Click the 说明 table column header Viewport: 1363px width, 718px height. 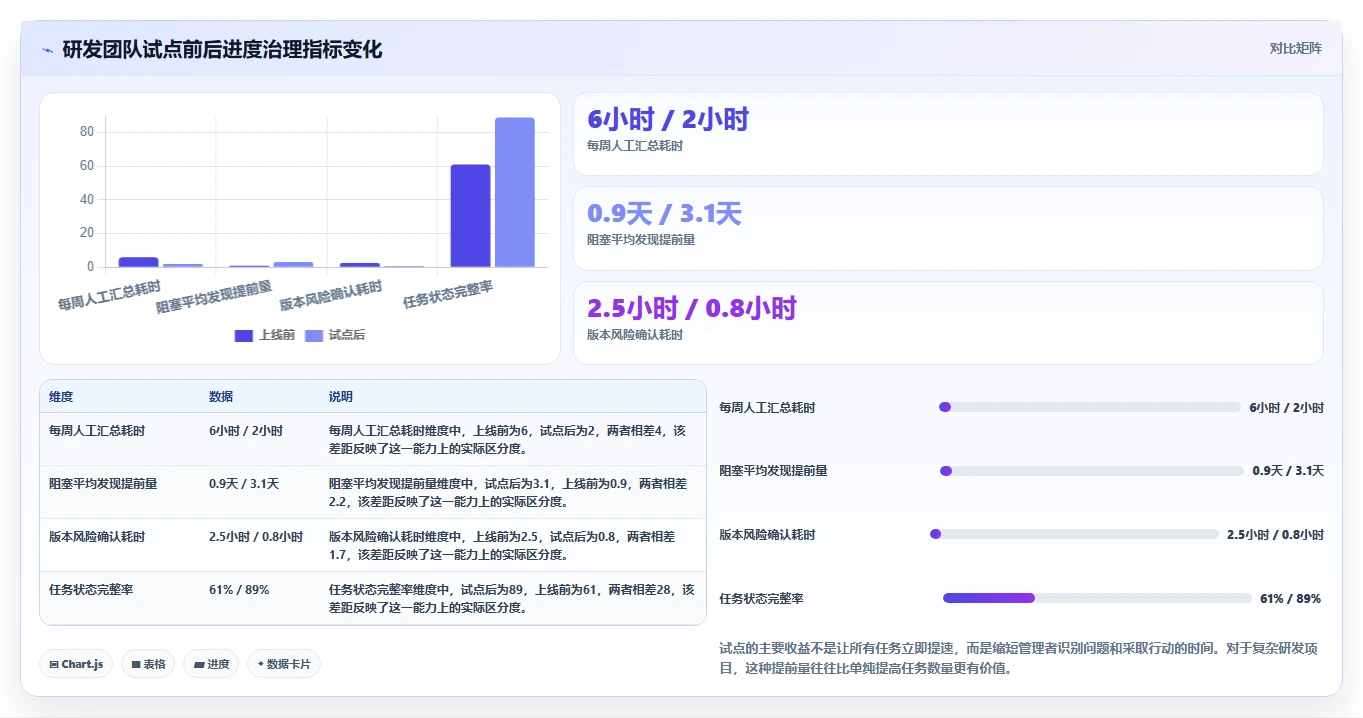(x=341, y=397)
